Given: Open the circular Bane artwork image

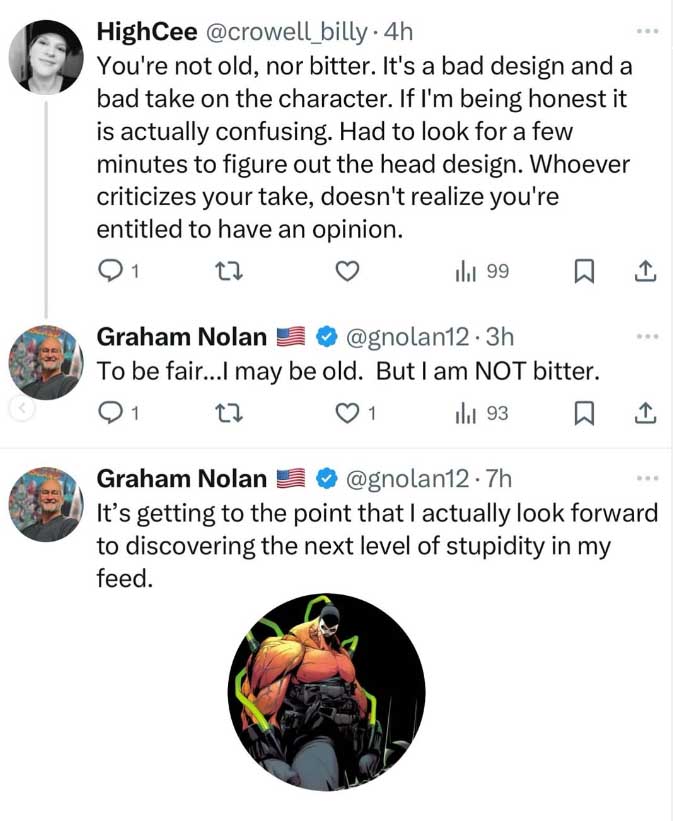Looking at the screenshot, I should pyautogui.click(x=326, y=692).
